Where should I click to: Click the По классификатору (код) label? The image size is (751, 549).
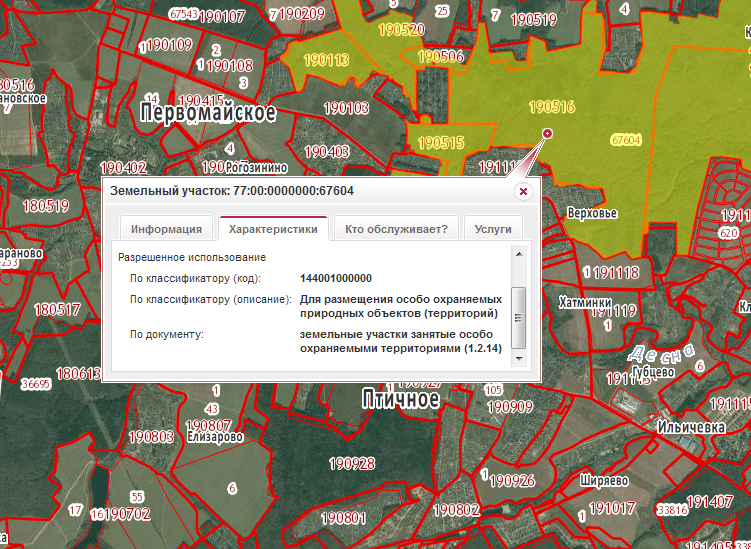(195, 278)
